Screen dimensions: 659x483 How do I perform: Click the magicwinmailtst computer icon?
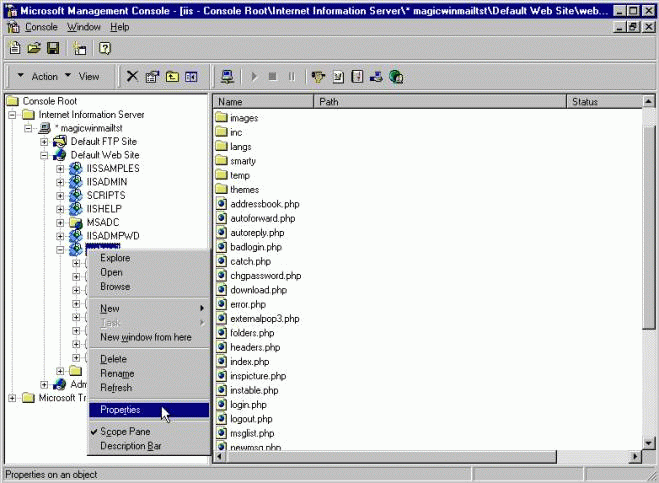[x=44, y=128]
